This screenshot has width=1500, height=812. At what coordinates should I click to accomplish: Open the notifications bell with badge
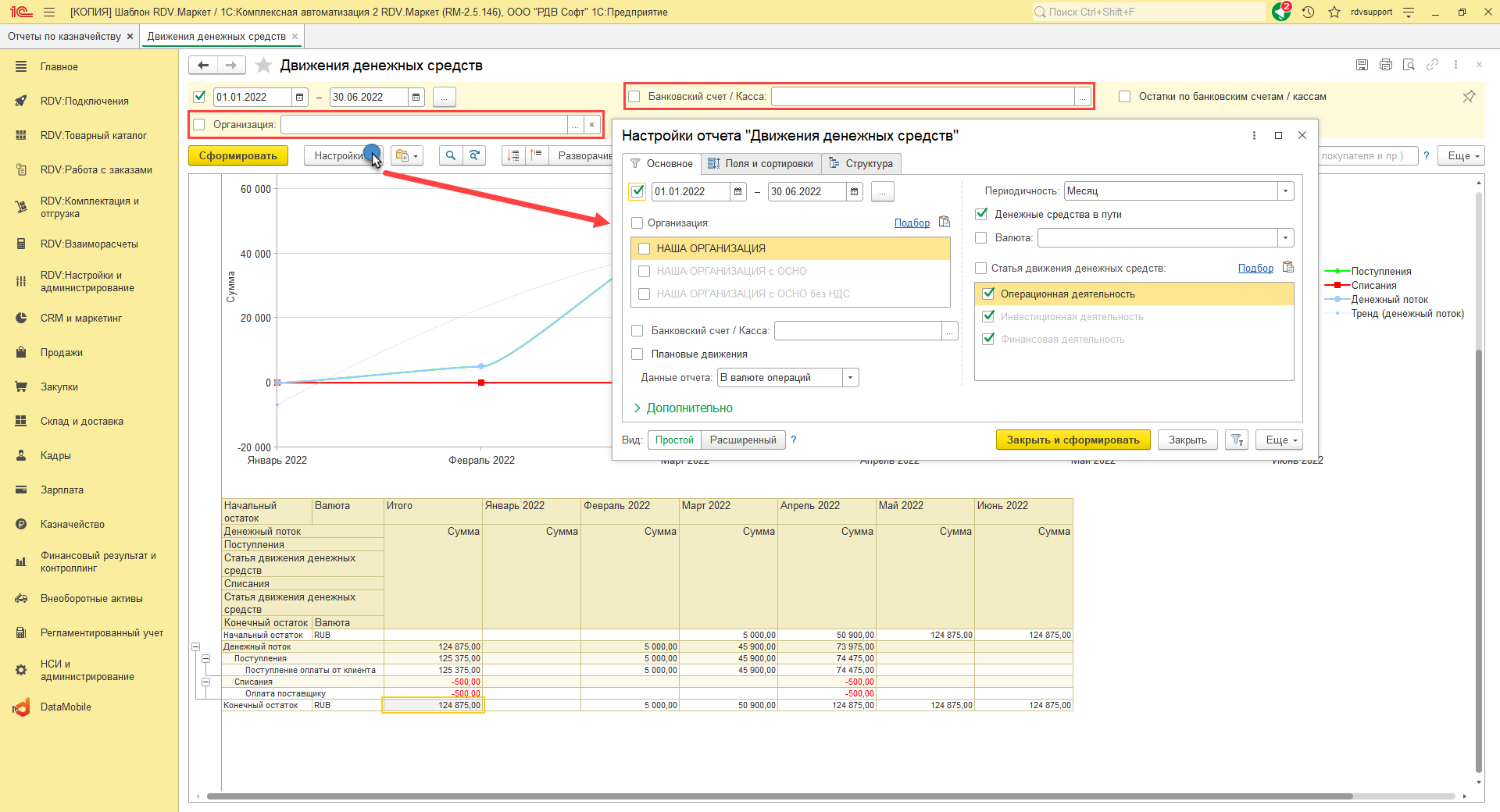[1281, 12]
